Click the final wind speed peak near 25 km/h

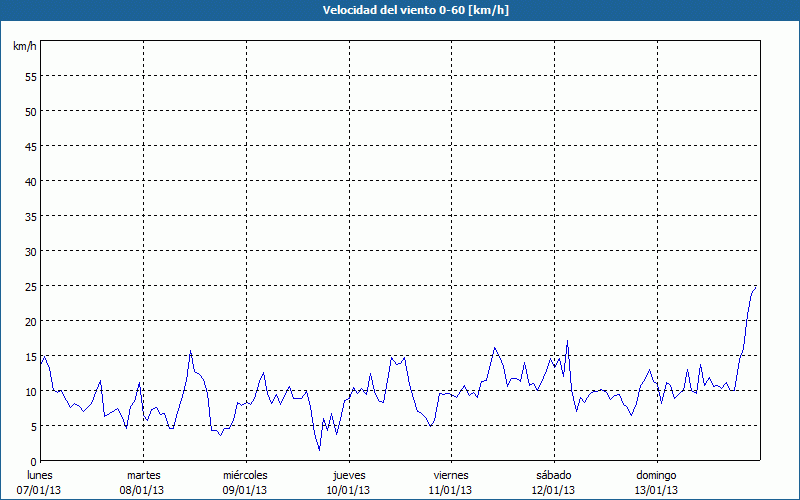click(x=755, y=287)
